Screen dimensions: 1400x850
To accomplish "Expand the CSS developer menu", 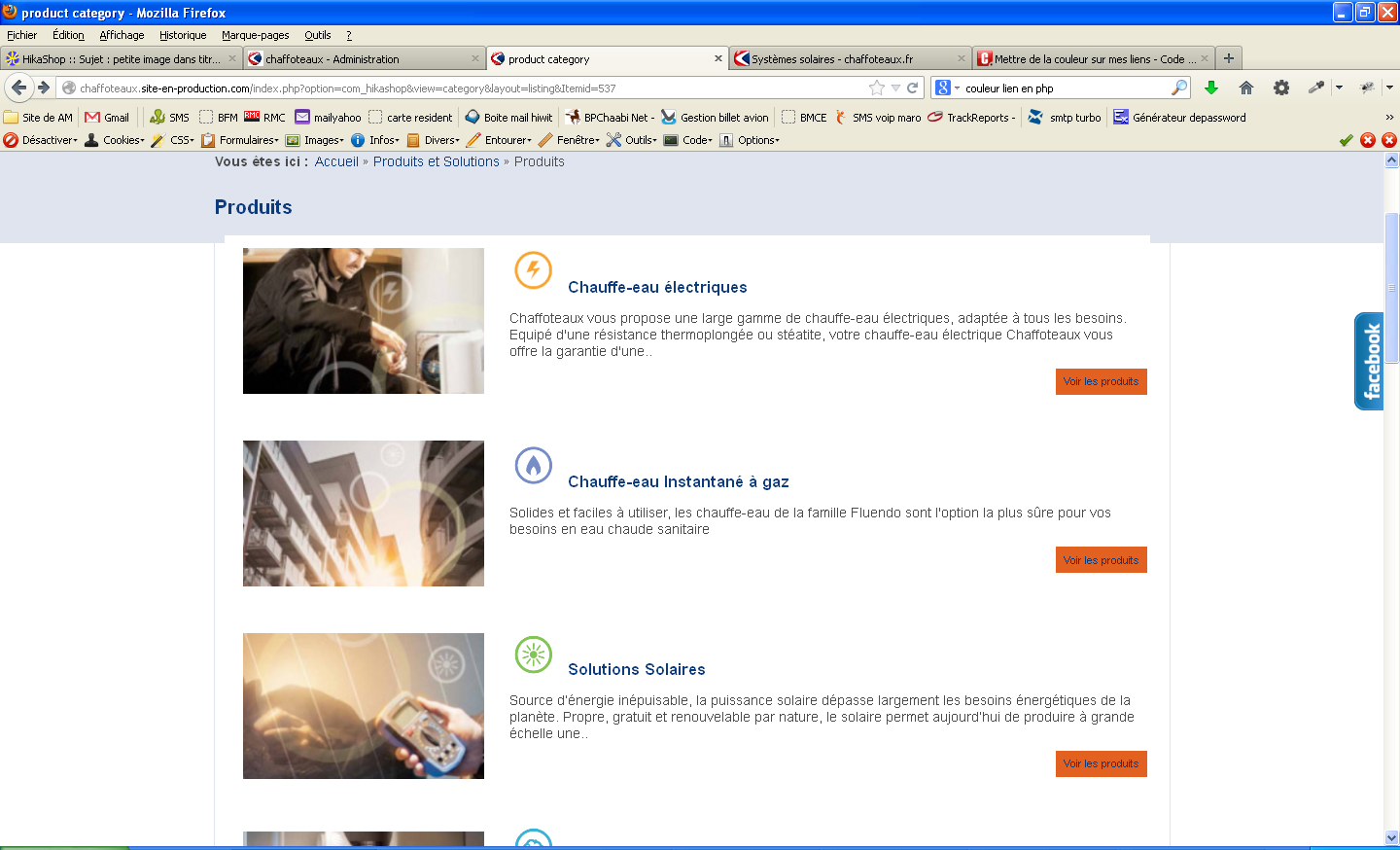I will [x=173, y=140].
